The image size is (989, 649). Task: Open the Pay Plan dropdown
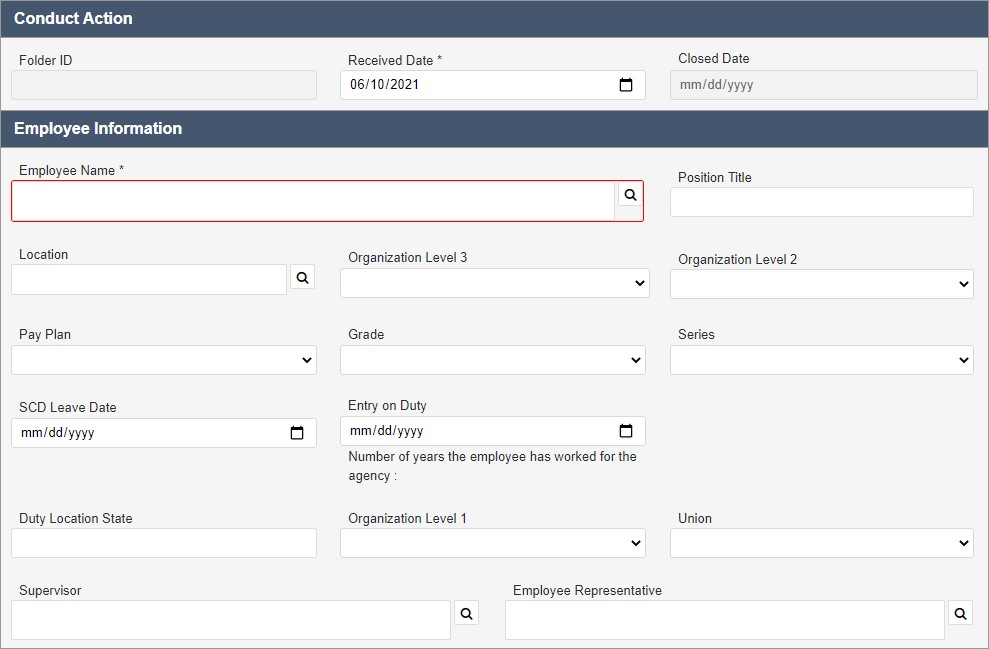pos(164,360)
